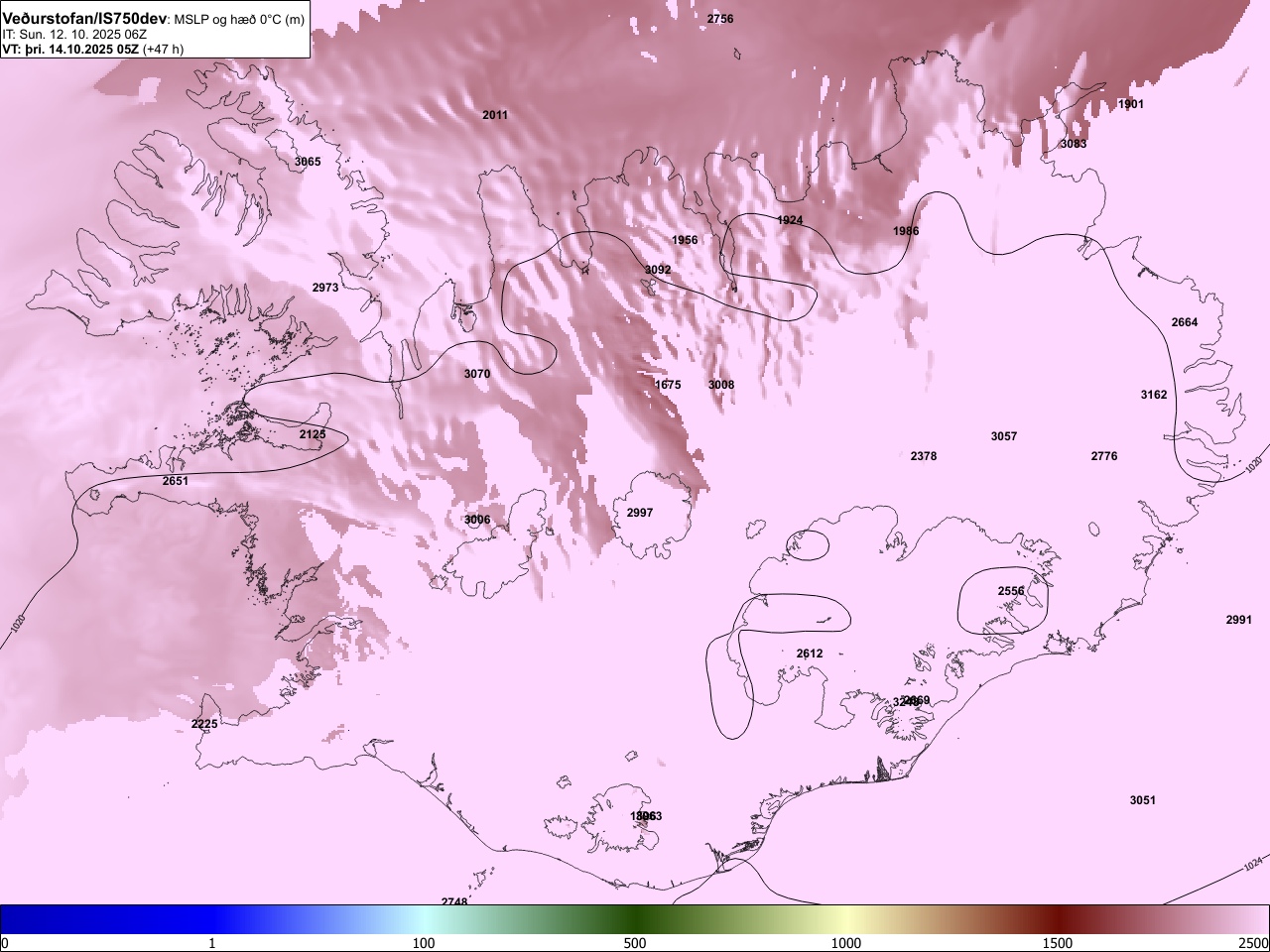Click the 2973 height value
Screen dimensions: 1270x952
(325, 288)
